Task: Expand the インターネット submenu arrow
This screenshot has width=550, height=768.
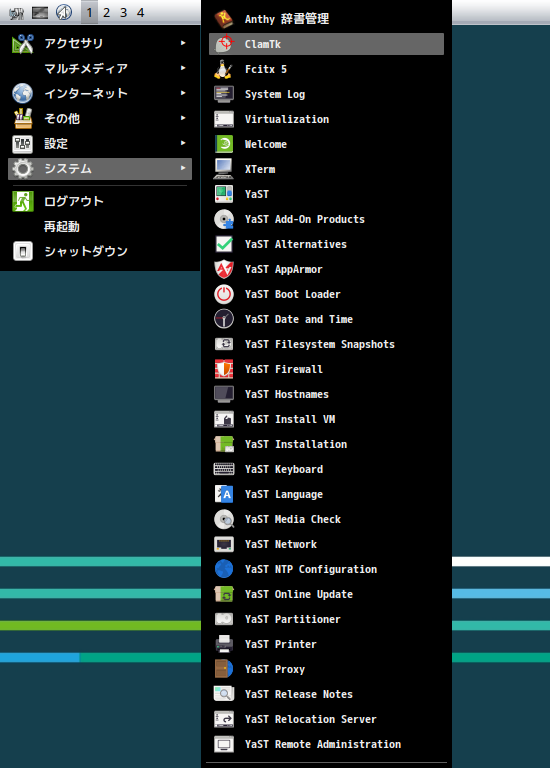Action: (183, 93)
